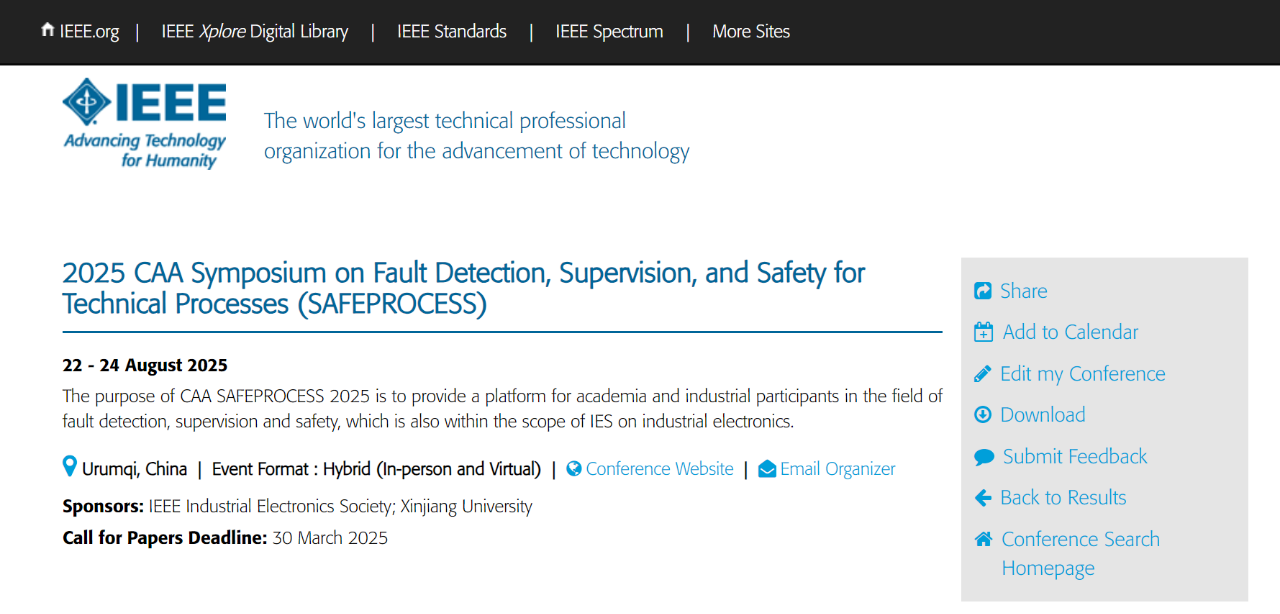The width and height of the screenshot is (1280, 614).
Task: Click the envelope icon beside Email Organizer
Action: click(767, 469)
